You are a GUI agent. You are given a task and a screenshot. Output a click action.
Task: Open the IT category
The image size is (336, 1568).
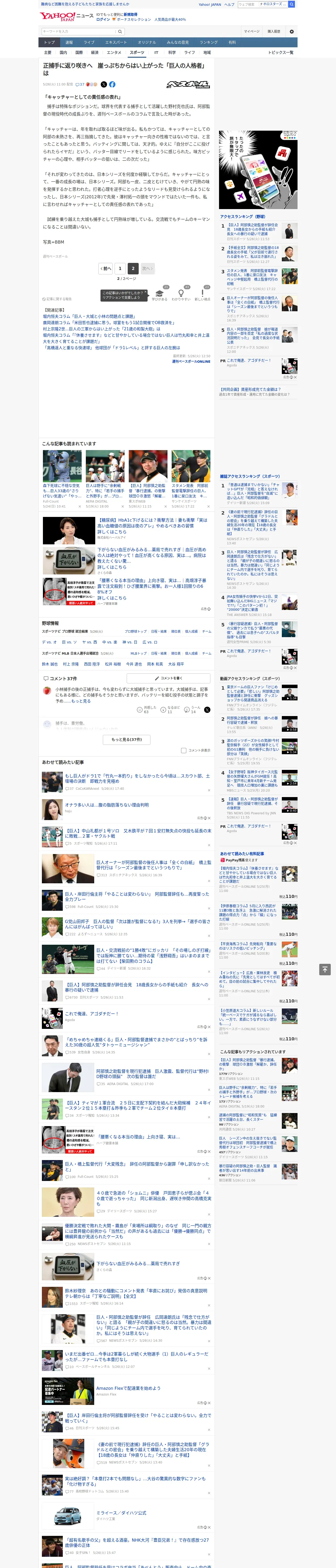click(156, 52)
